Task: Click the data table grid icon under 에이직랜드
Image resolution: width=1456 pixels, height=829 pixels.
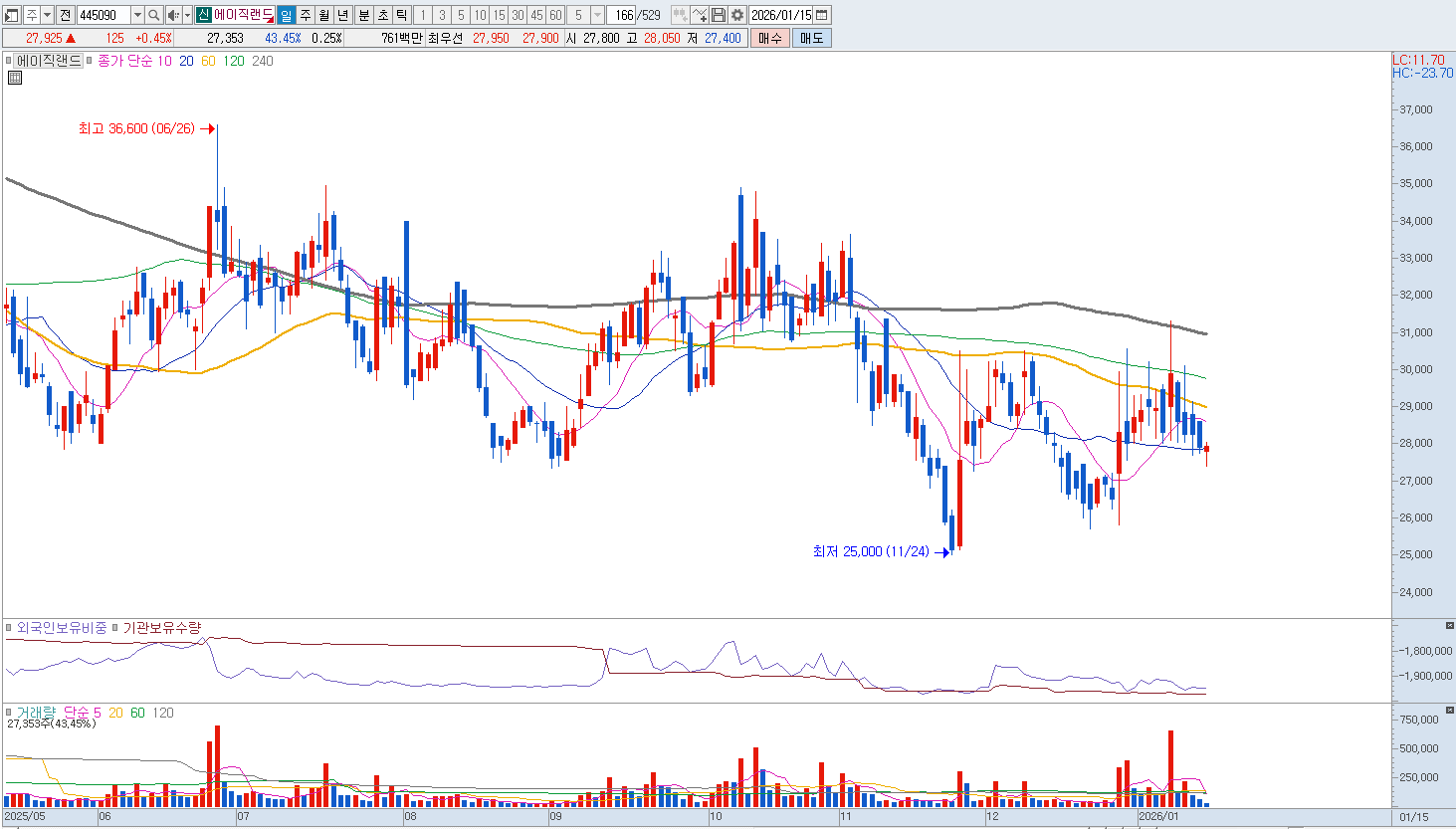Action: [15, 78]
